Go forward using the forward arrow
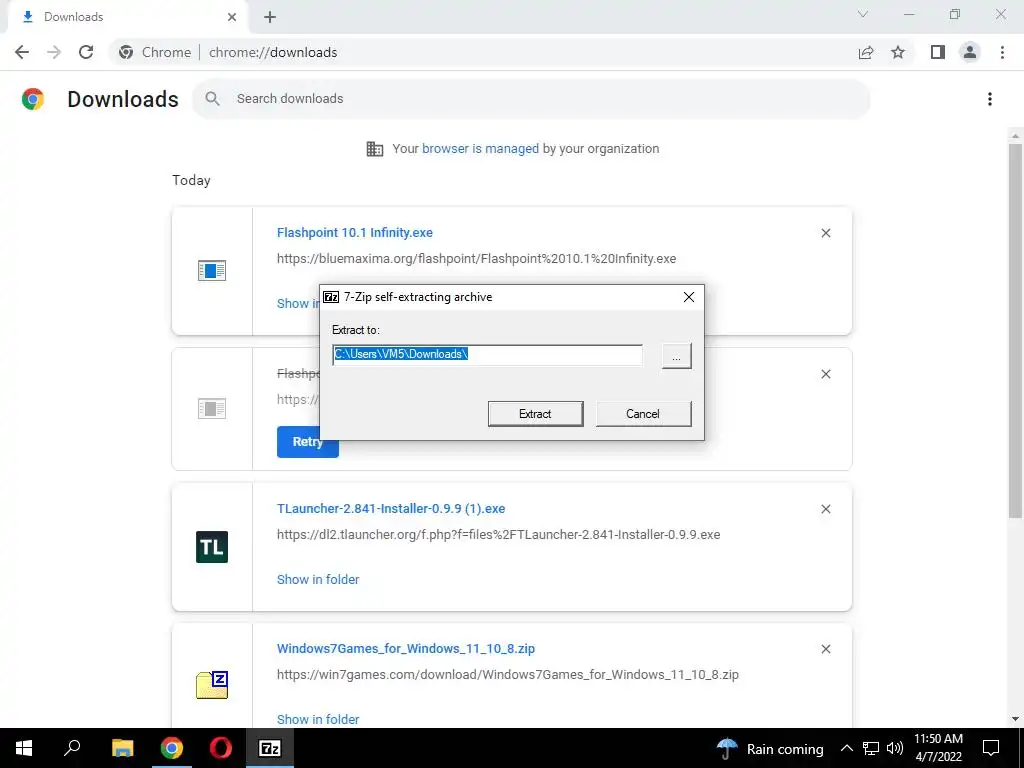This screenshot has height=768, width=1024. [54, 52]
